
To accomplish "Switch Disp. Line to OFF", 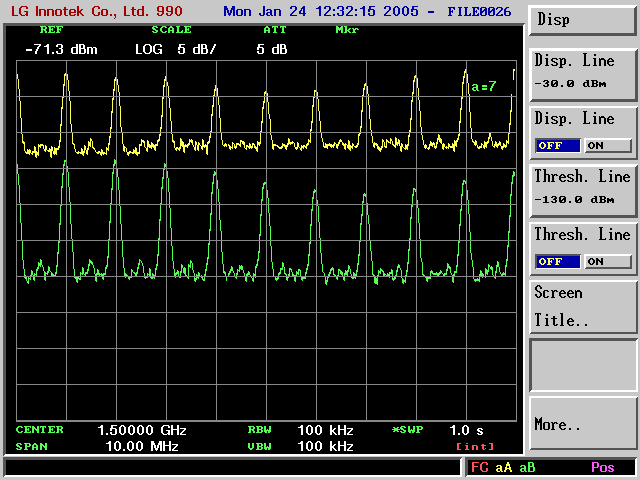I will coord(559,145).
